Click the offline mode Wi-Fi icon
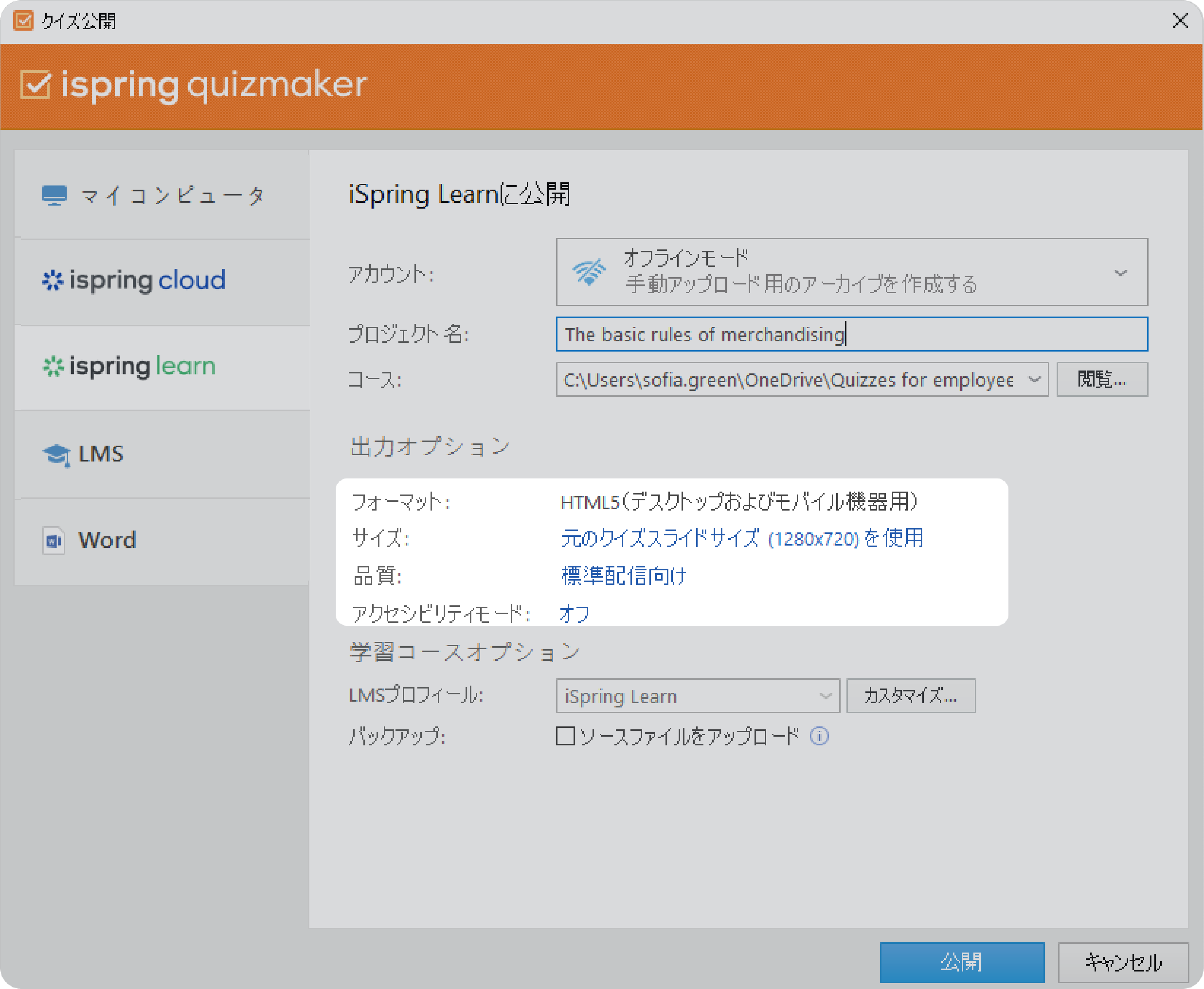The width and height of the screenshot is (1204, 989). [x=589, y=272]
